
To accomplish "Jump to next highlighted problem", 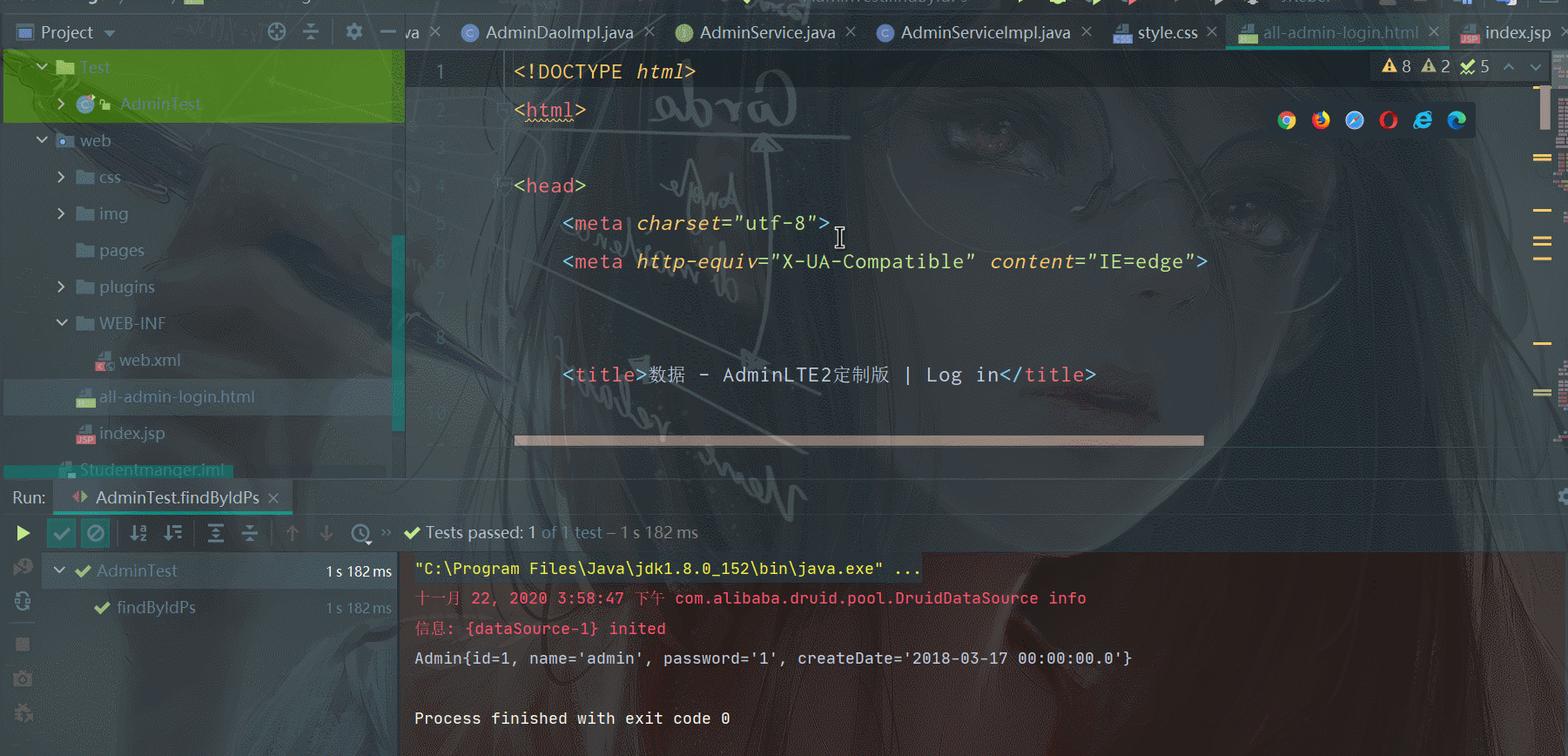I will (x=1536, y=66).
